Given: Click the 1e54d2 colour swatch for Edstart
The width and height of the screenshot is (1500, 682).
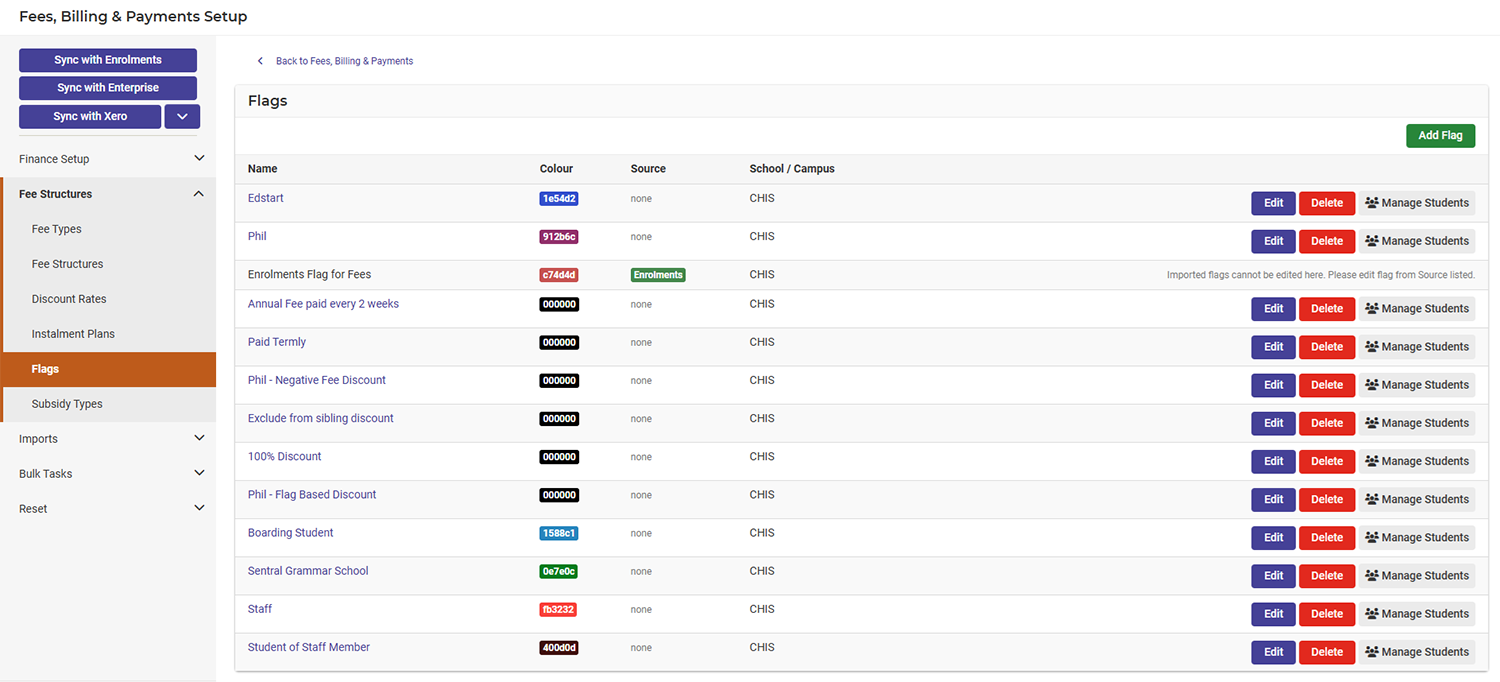Looking at the screenshot, I should click(x=559, y=199).
